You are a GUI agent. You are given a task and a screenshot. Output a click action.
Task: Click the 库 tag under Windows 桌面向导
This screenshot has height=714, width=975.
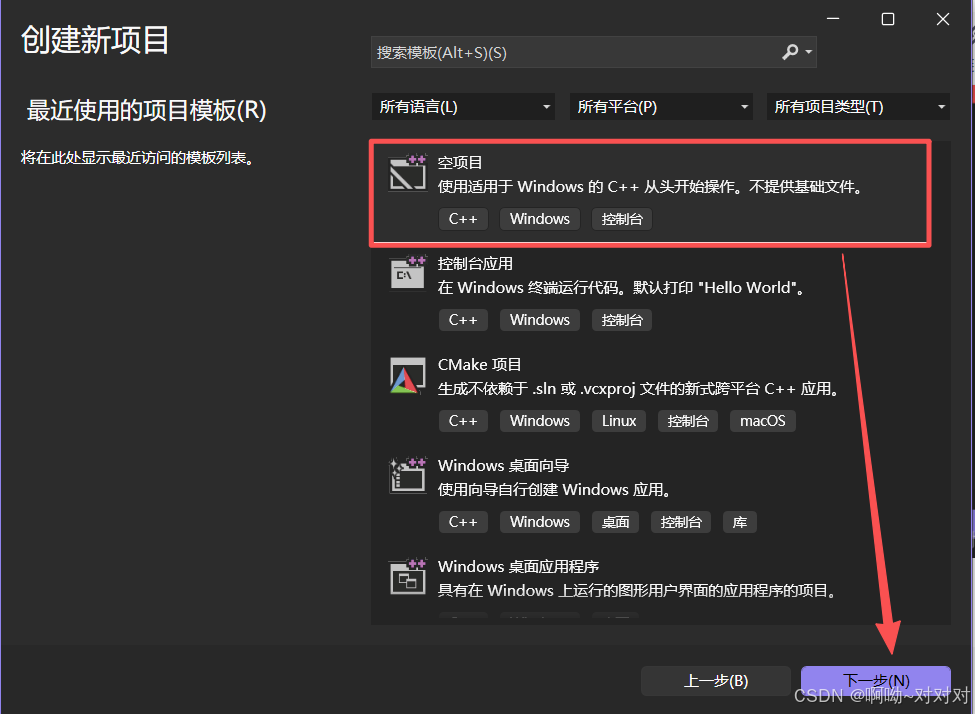click(740, 522)
